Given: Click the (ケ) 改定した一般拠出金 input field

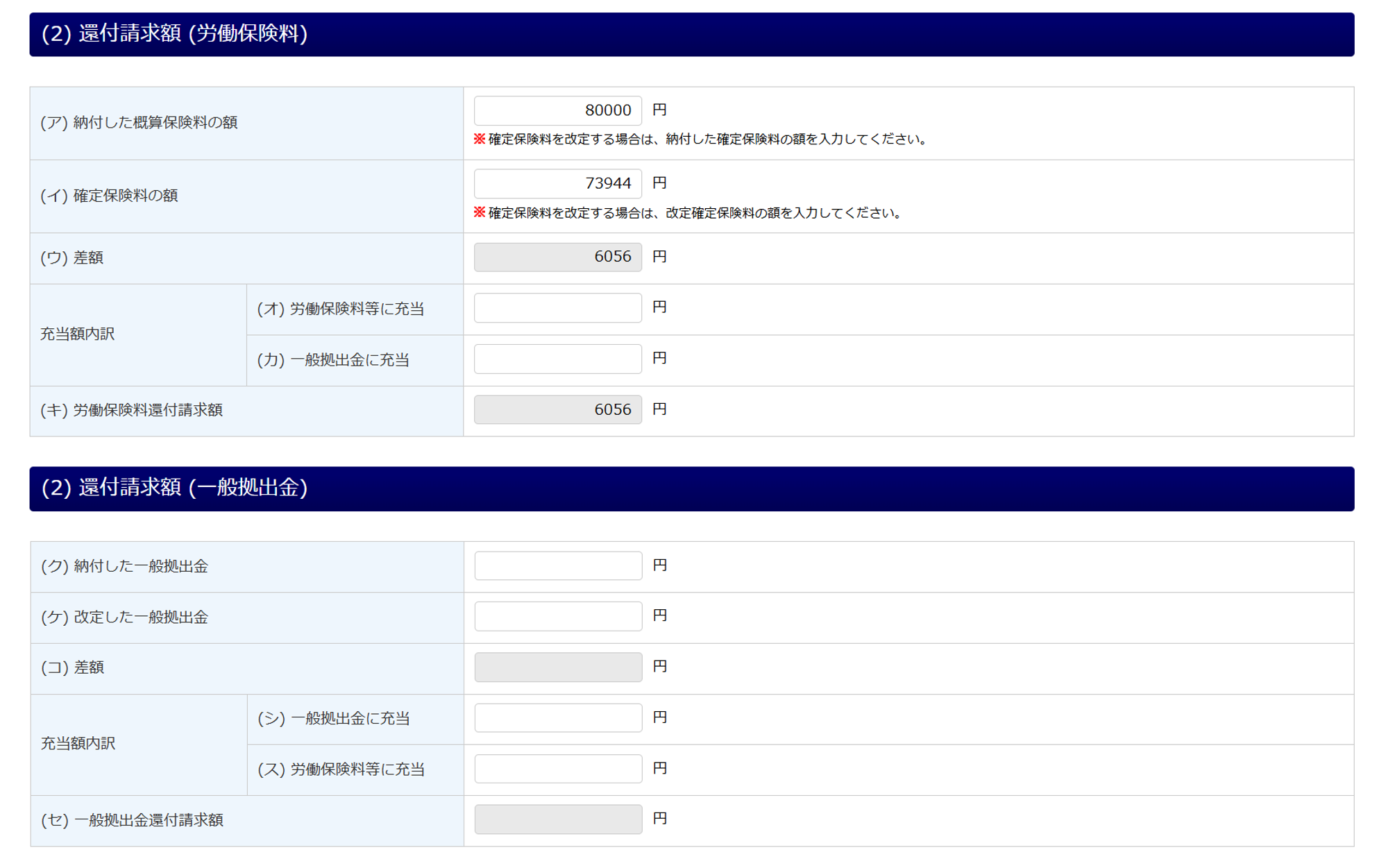Looking at the screenshot, I should point(557,616).
